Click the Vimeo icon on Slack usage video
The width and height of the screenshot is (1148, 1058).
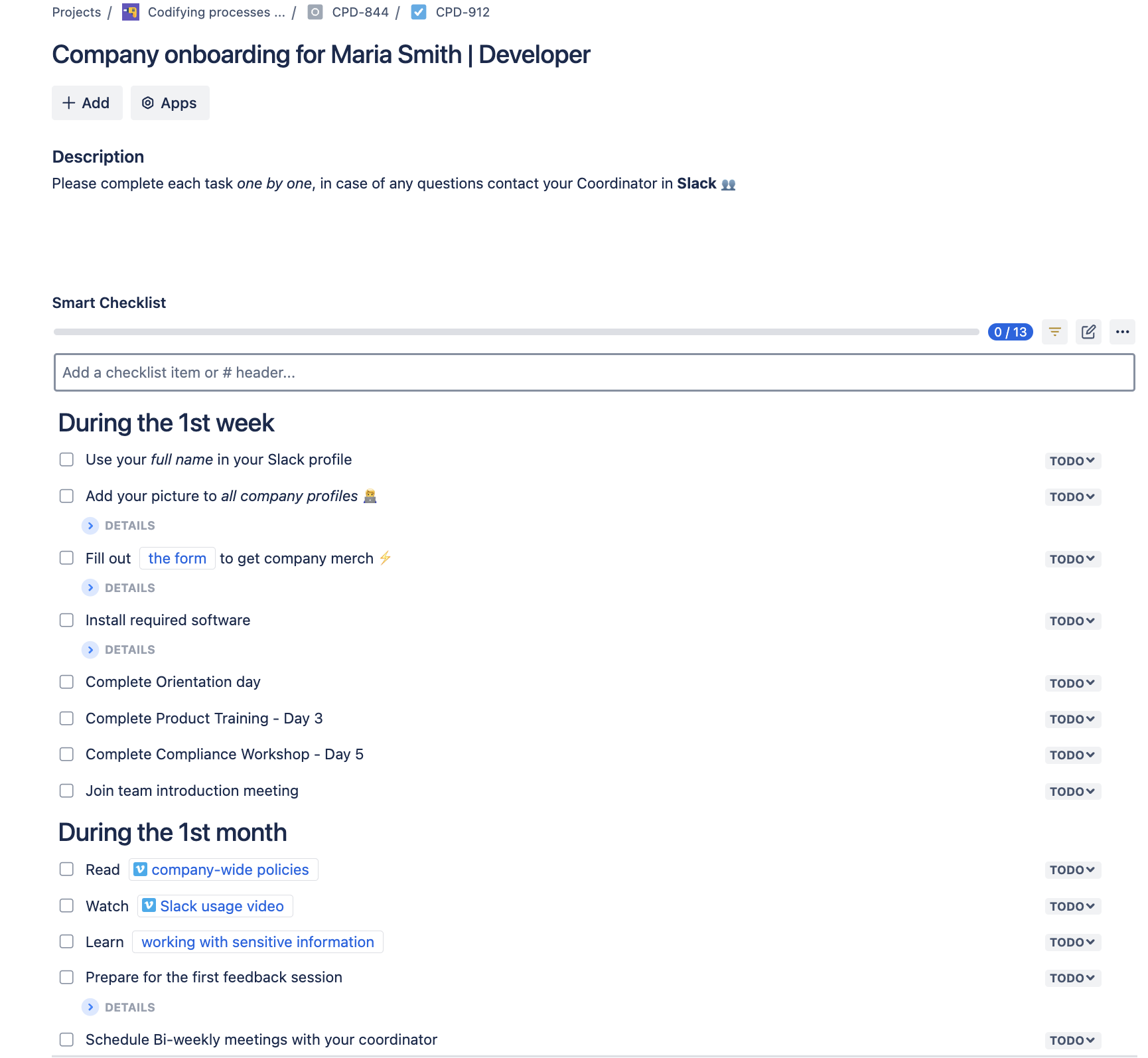(148, 905)
